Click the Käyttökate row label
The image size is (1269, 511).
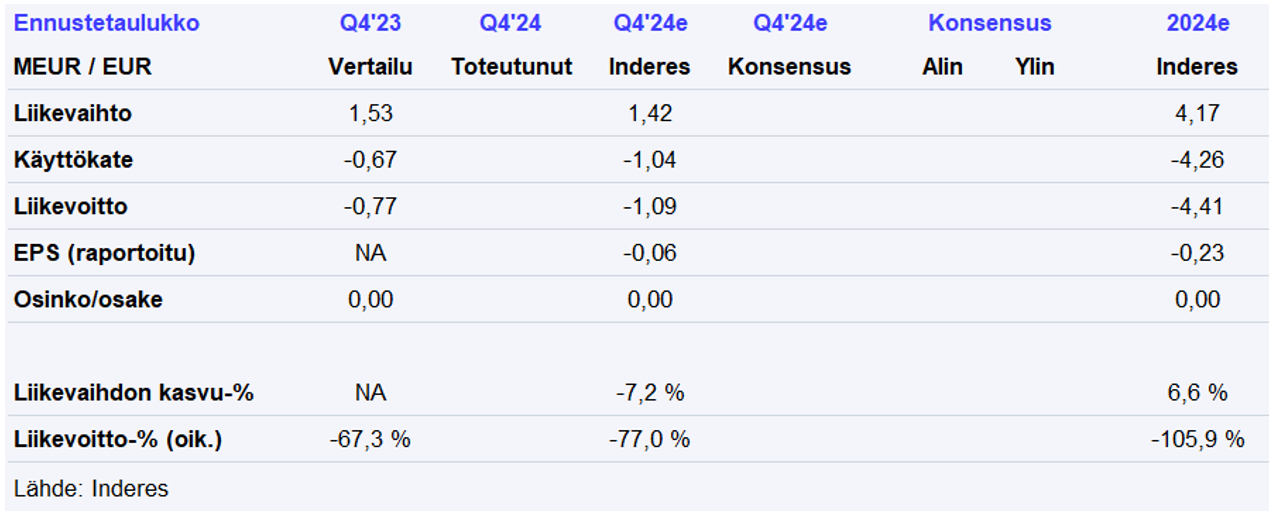[x=73, y=160]
